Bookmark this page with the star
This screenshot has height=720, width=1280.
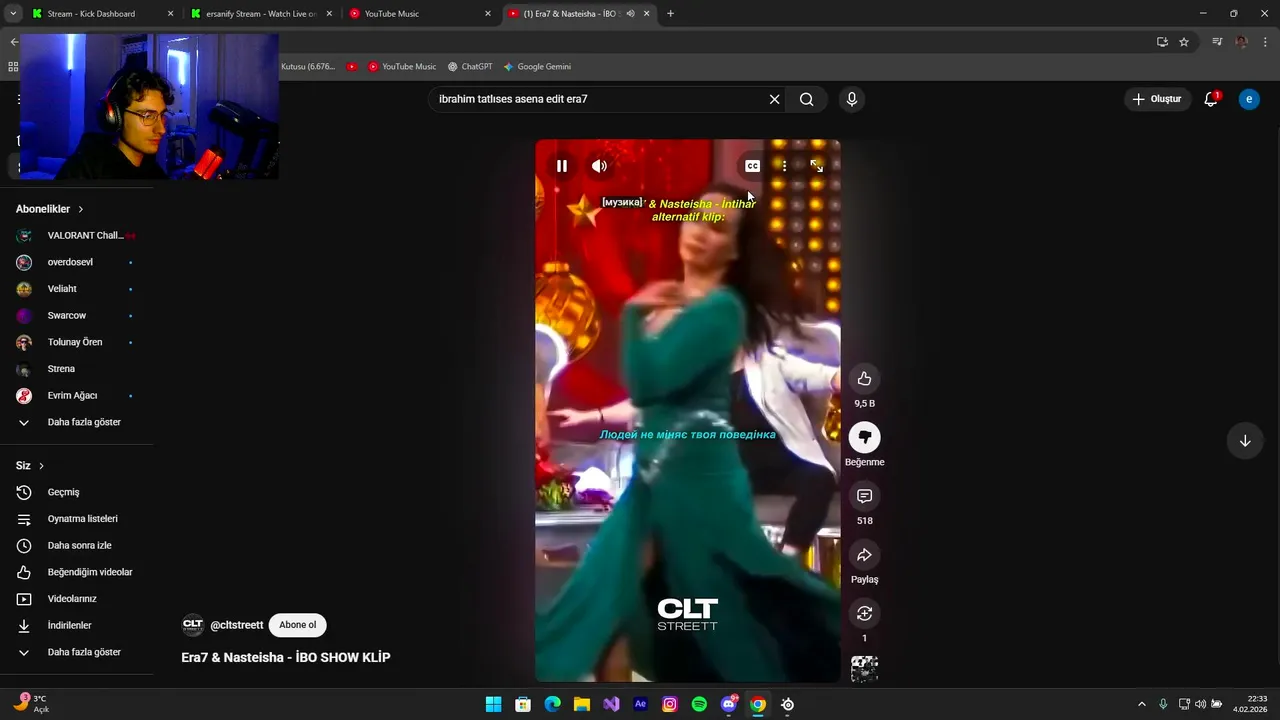click(x=1184, y=42)
